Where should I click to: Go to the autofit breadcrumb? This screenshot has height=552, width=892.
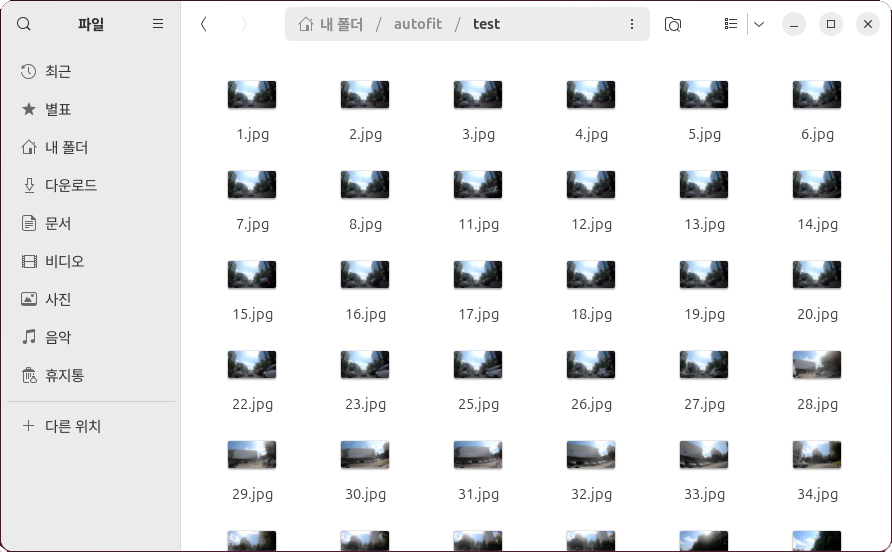pyautogui.click(x=418, y=24)
